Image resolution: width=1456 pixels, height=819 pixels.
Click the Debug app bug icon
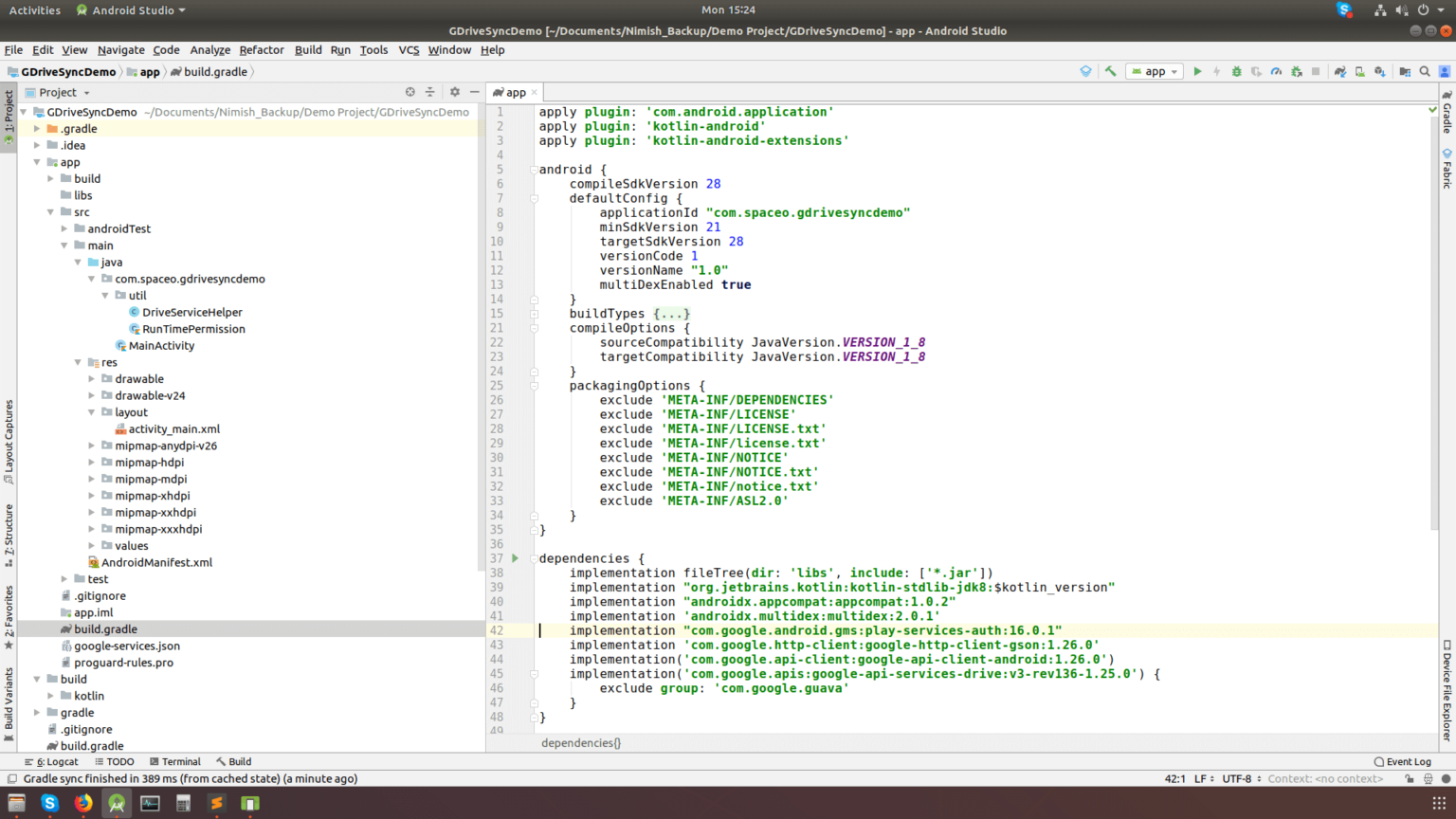coord(1236,72)
